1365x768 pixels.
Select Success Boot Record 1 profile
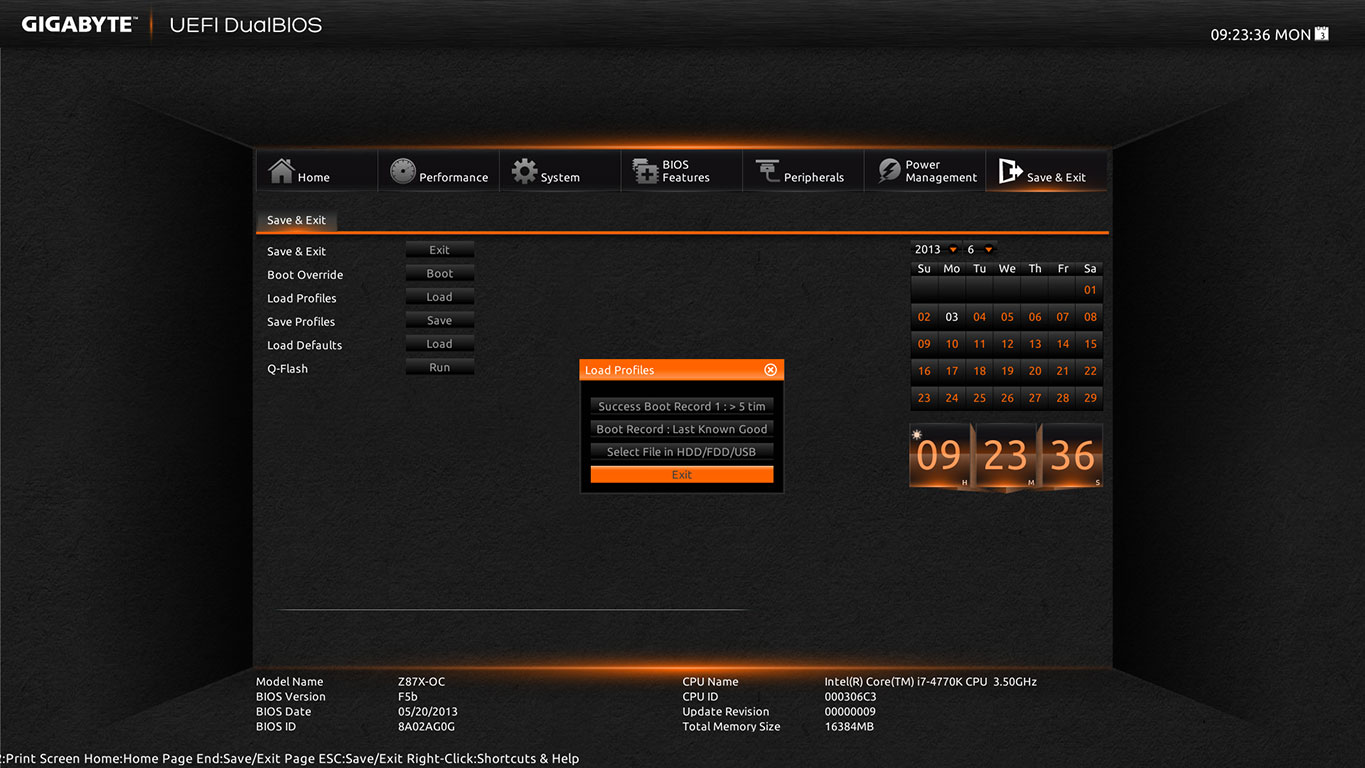[x=682, y=406]
